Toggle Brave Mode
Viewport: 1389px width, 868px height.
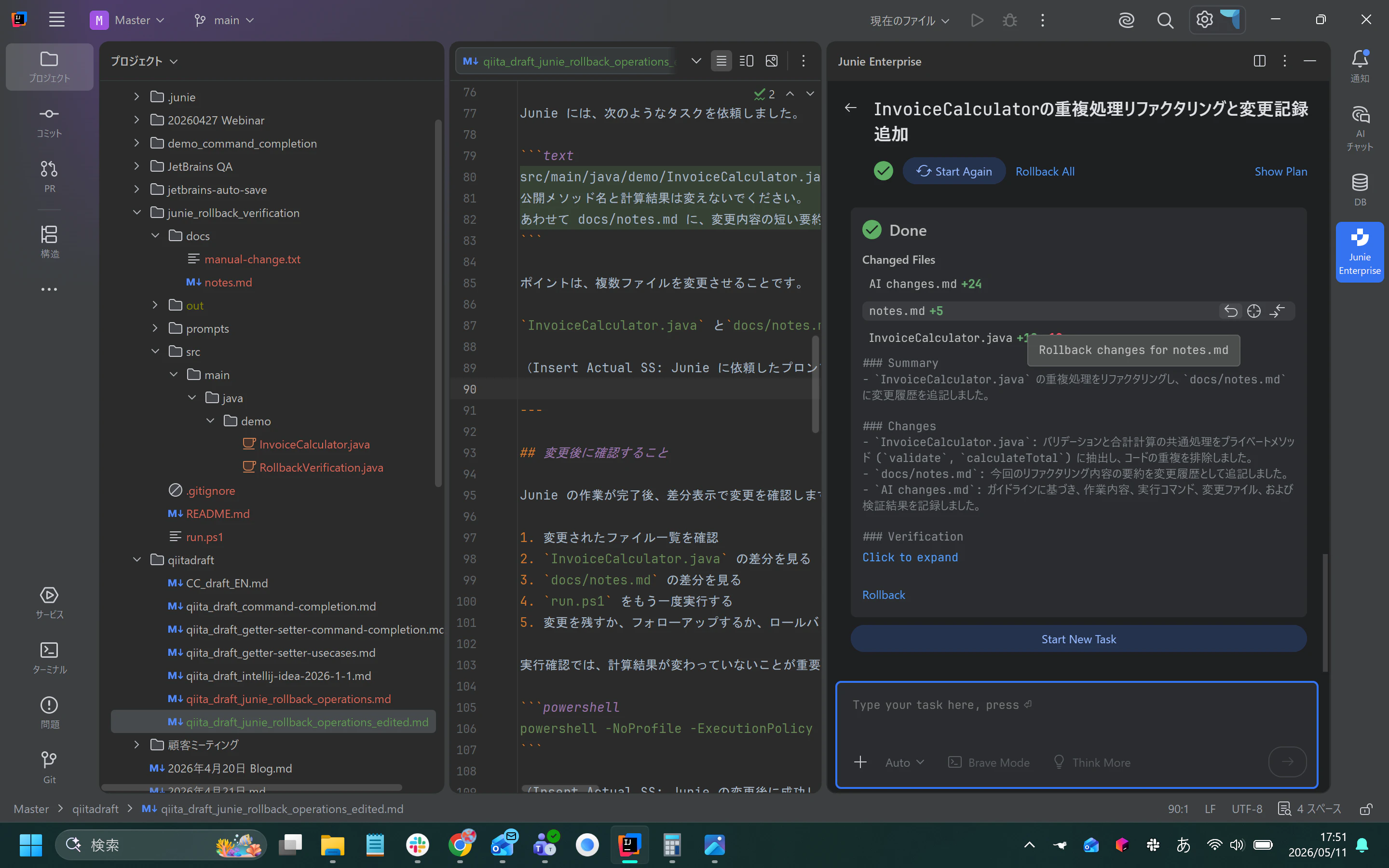pyautogui.click(x=988, y=762)
